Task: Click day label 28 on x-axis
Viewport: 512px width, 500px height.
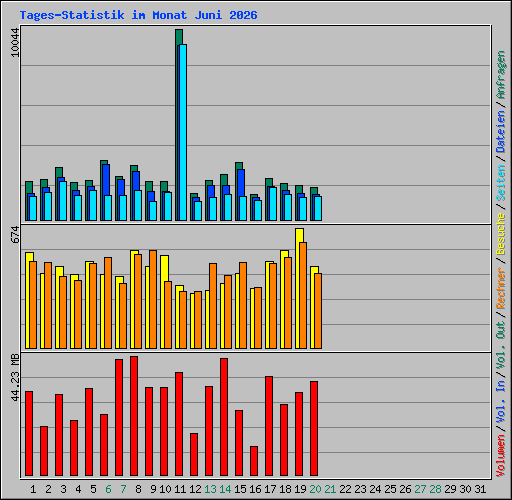Action: tap(435, 489)
